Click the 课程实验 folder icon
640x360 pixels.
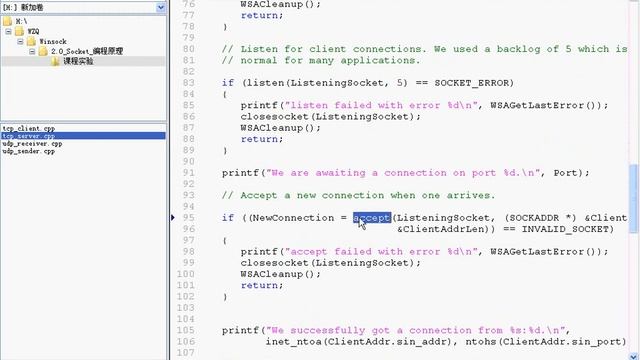[x=55, y=61]
